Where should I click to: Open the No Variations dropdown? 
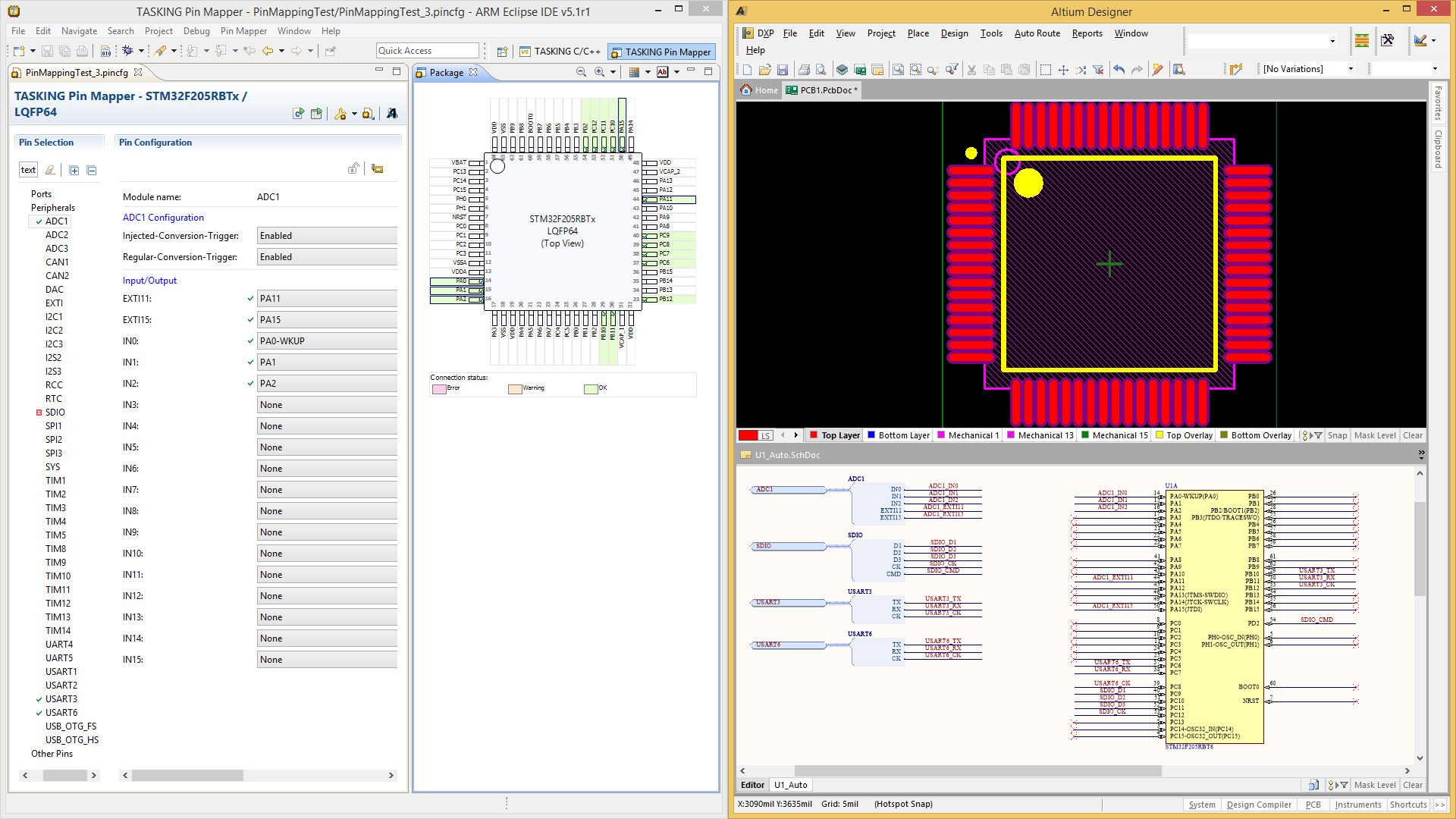[x=1350, y=69]
